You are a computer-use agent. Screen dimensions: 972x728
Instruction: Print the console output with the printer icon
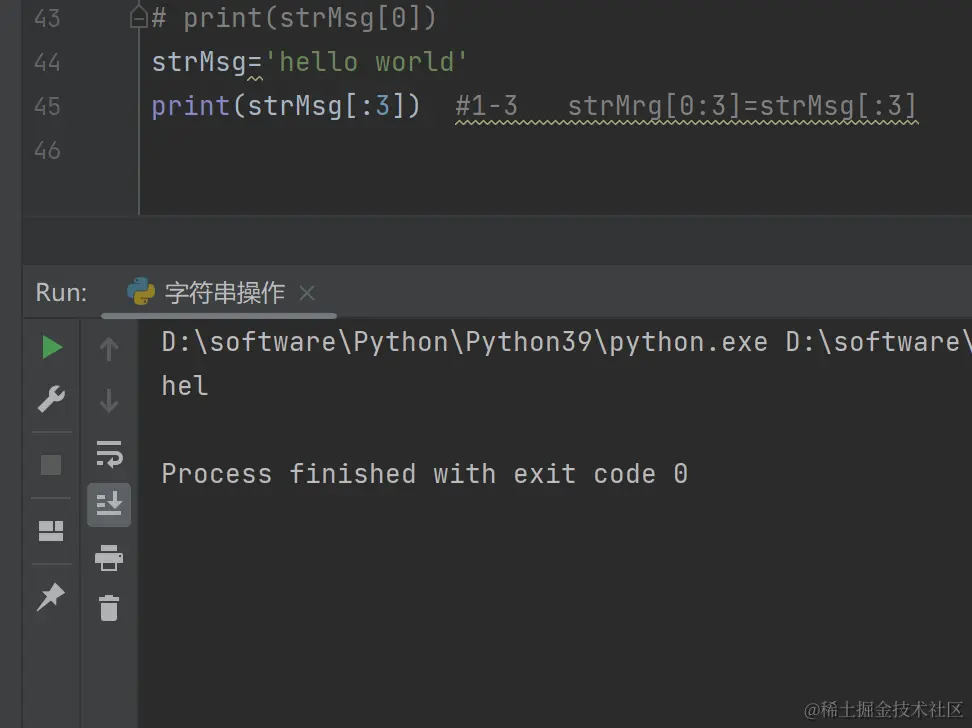pos(109,558)
